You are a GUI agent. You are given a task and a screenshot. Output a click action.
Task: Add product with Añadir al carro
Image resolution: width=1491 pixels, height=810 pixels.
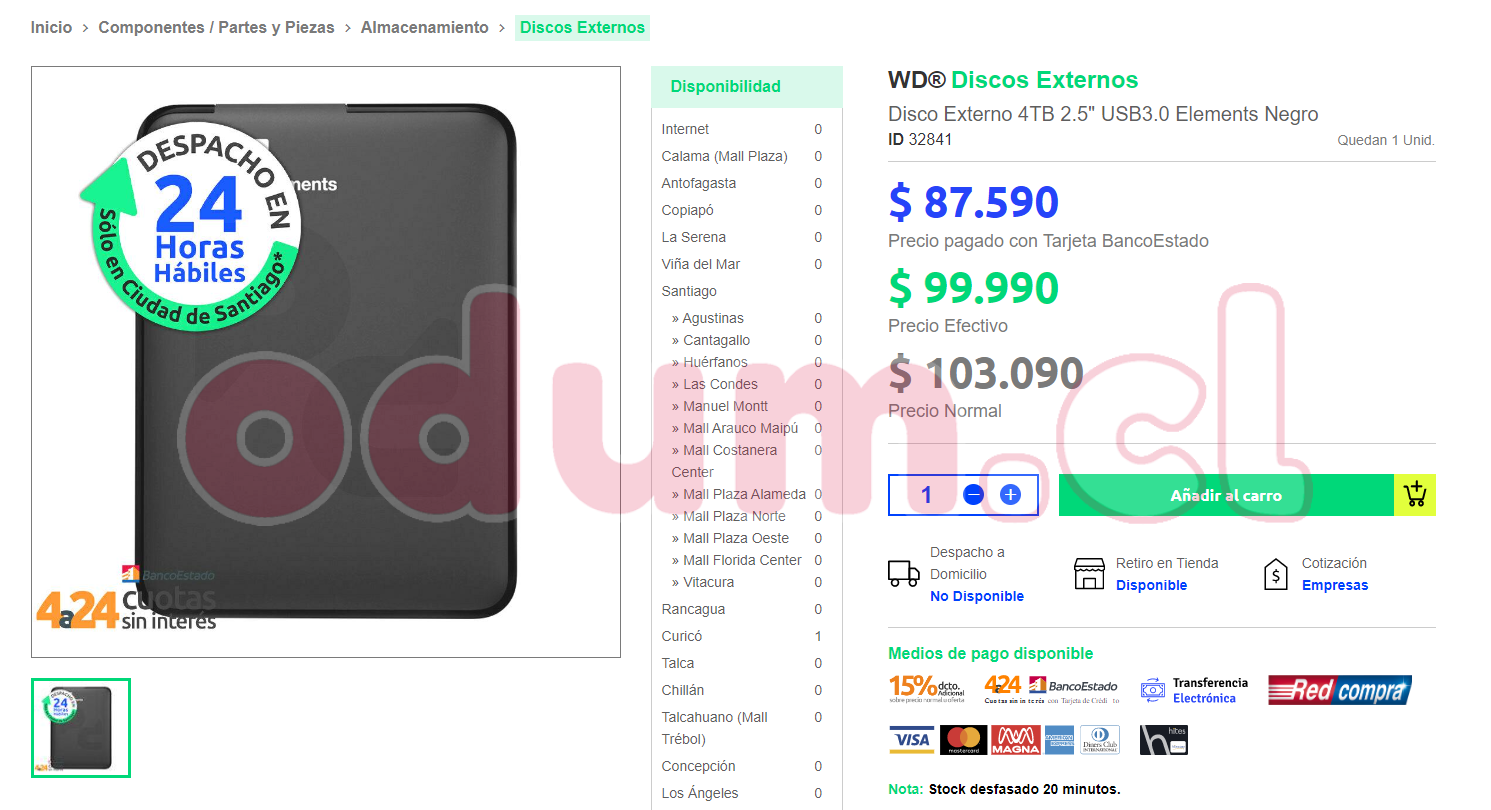1226,495
